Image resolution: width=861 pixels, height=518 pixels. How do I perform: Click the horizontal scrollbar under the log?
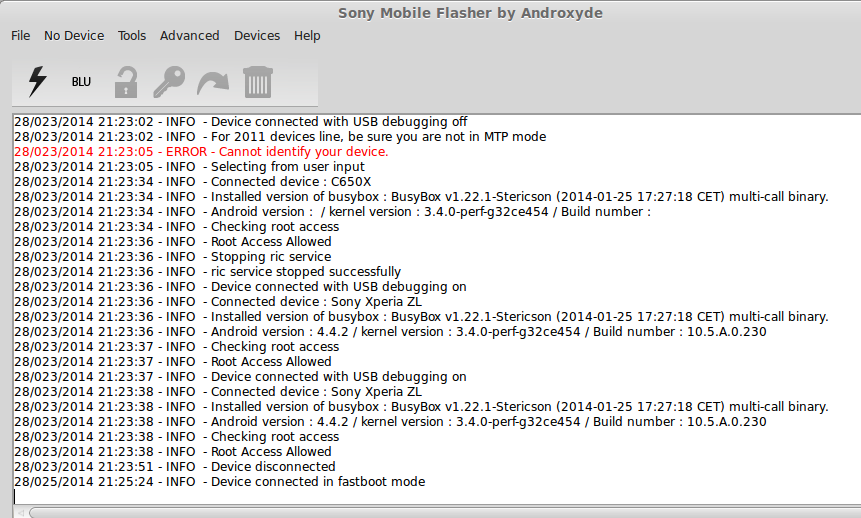[445, 513]
